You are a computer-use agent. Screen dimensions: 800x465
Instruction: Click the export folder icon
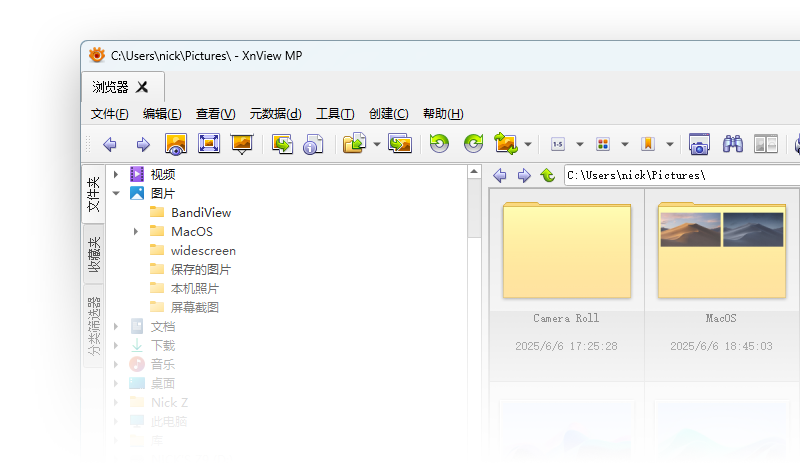354,143
